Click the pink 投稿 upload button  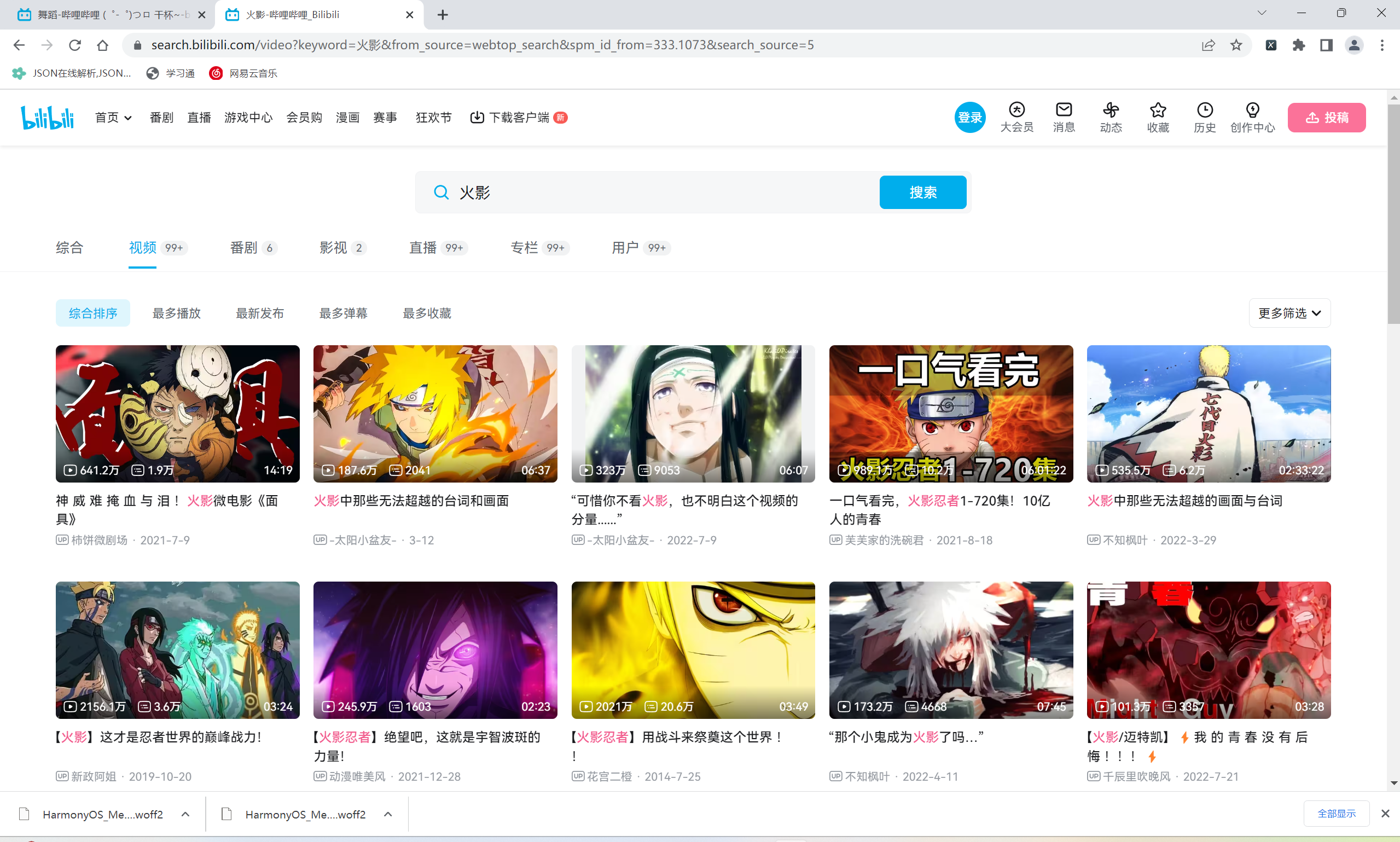[x=1326, y=118]
